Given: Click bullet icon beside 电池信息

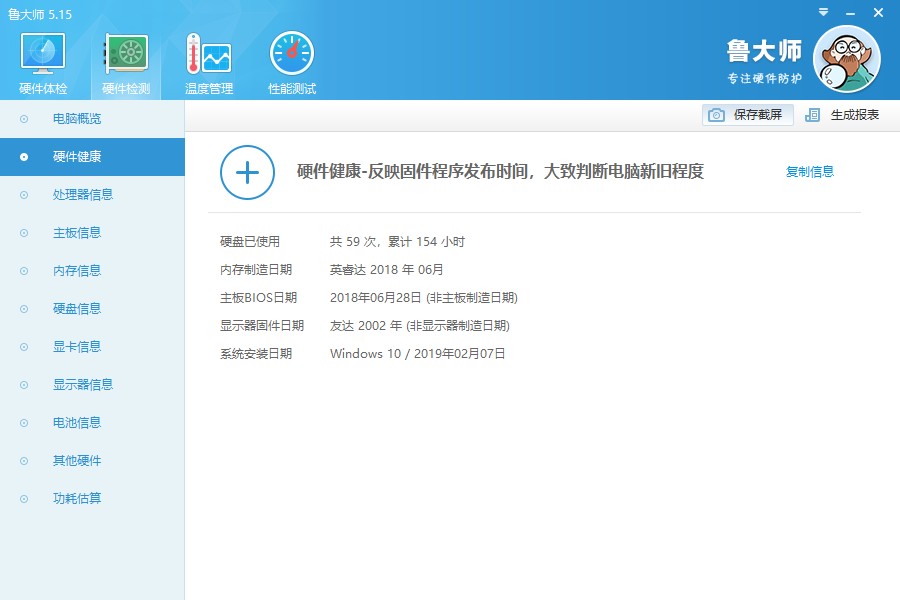Looking at the screenshot, I should click(24, 423).
